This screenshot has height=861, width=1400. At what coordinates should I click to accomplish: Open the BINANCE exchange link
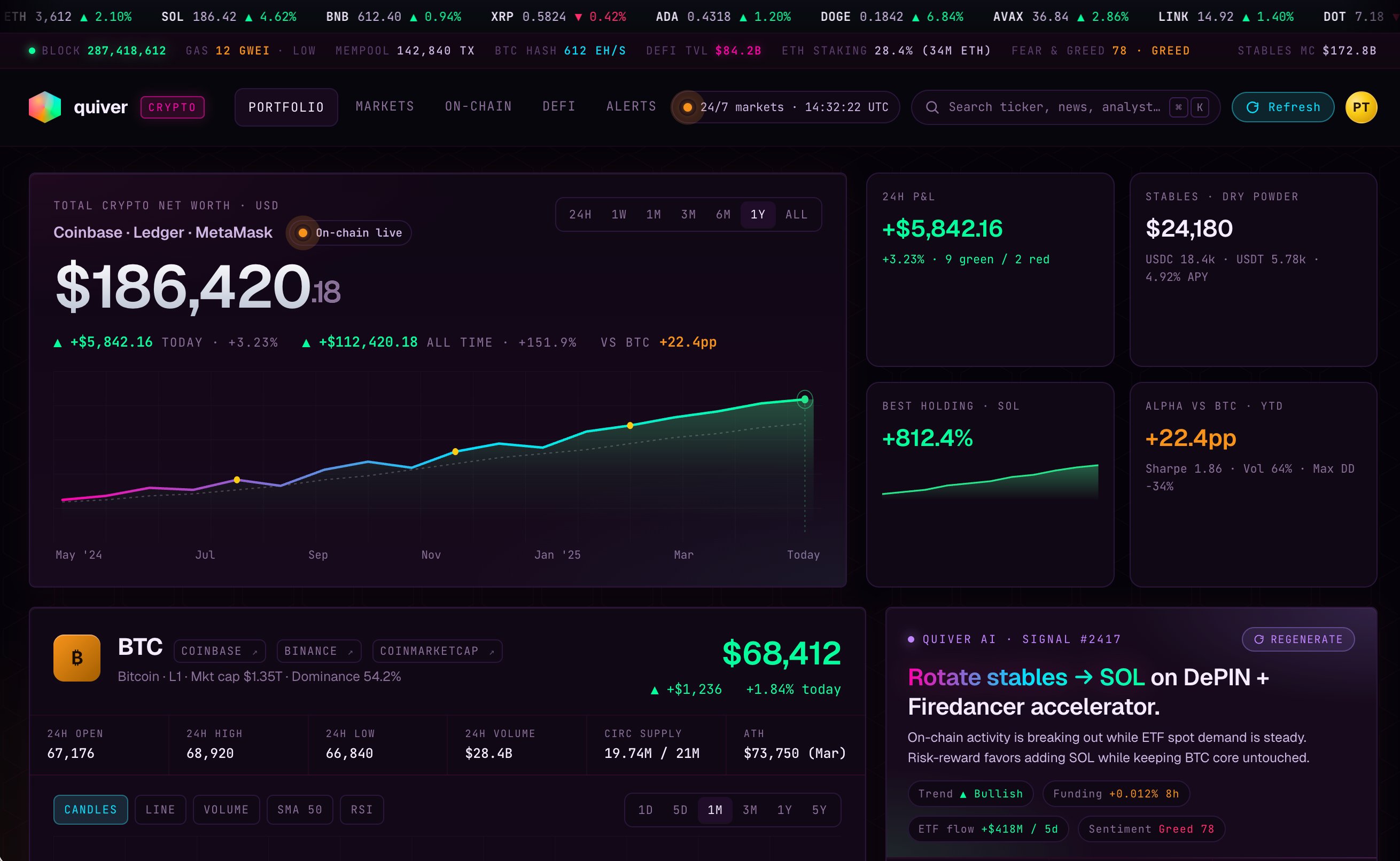point(319,651)
